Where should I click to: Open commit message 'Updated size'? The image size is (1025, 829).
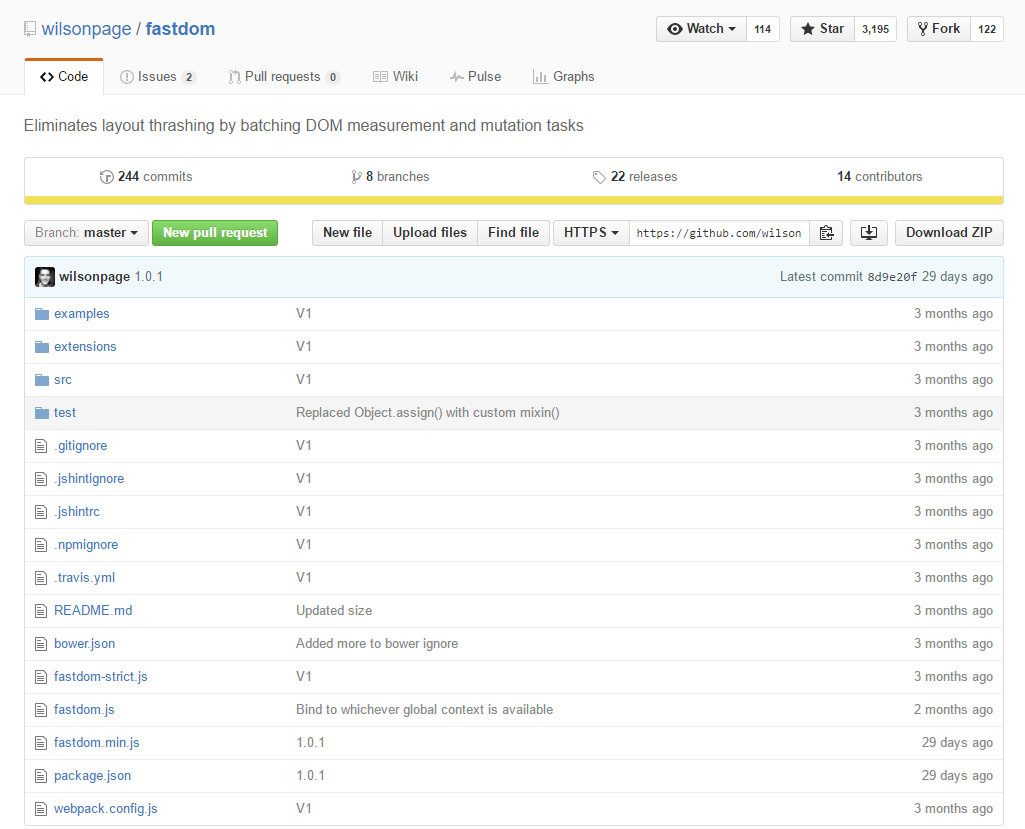[x=334, y=611]
